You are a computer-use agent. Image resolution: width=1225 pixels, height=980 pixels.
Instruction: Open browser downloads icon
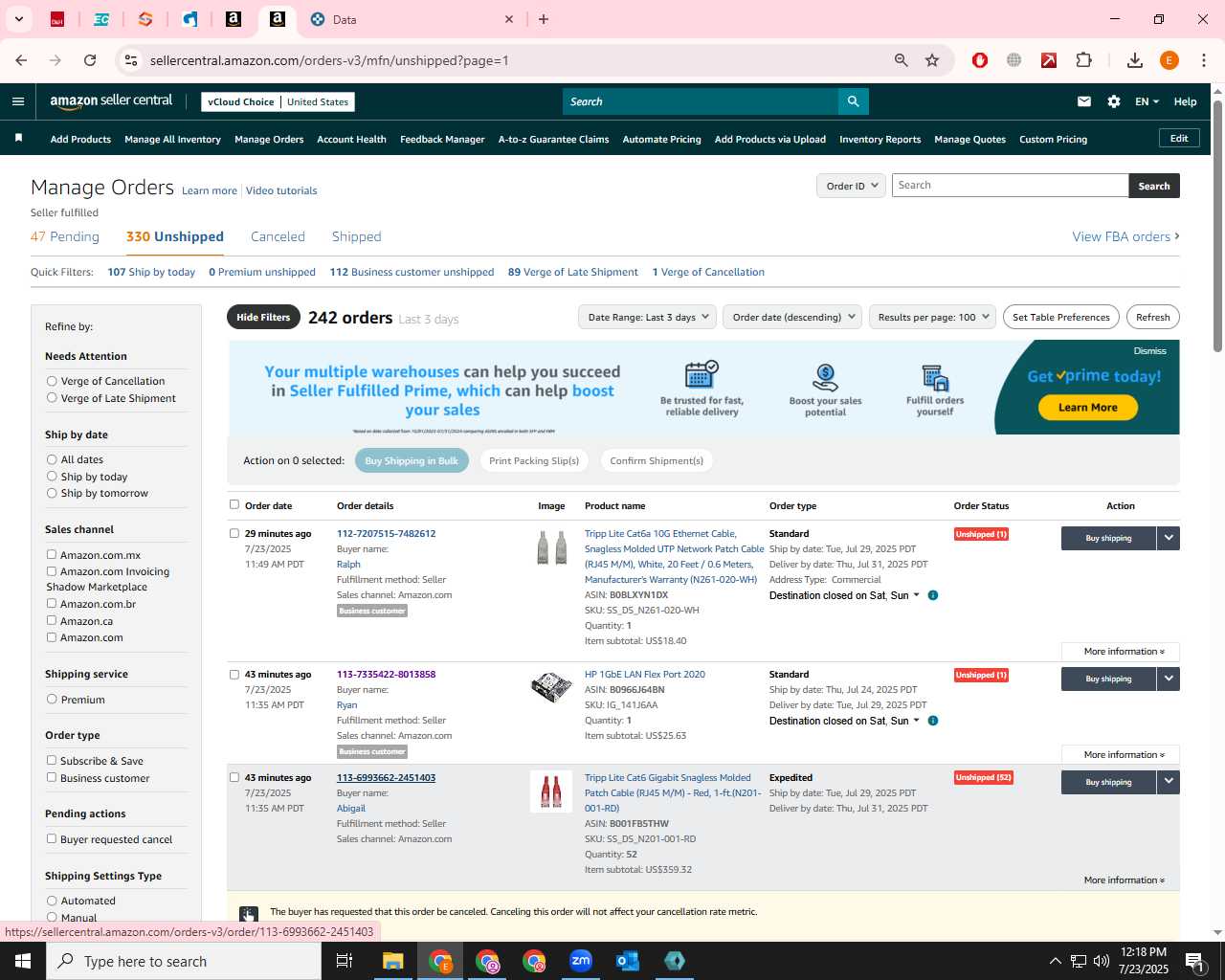point(1135,60)
